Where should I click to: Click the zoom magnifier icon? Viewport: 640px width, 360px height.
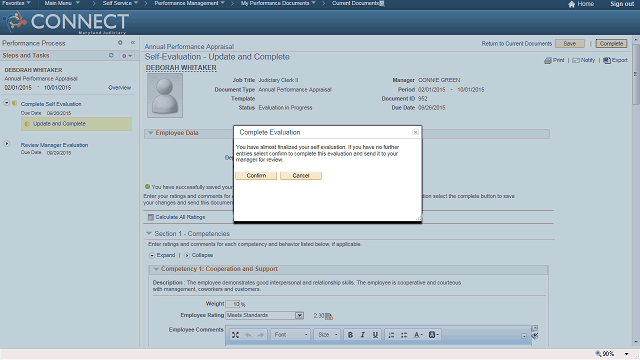[598, 353]
